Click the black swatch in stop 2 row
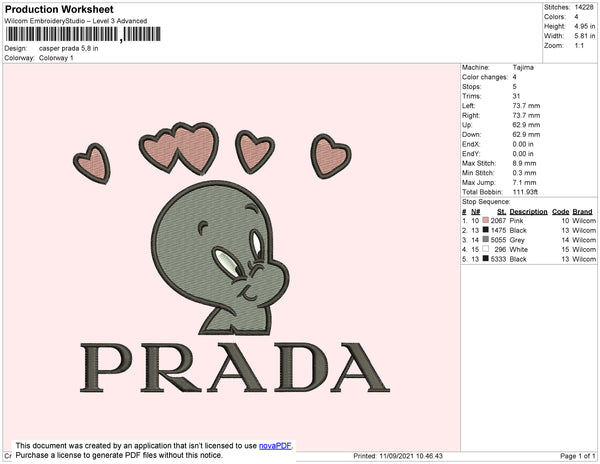 (486, 230)
